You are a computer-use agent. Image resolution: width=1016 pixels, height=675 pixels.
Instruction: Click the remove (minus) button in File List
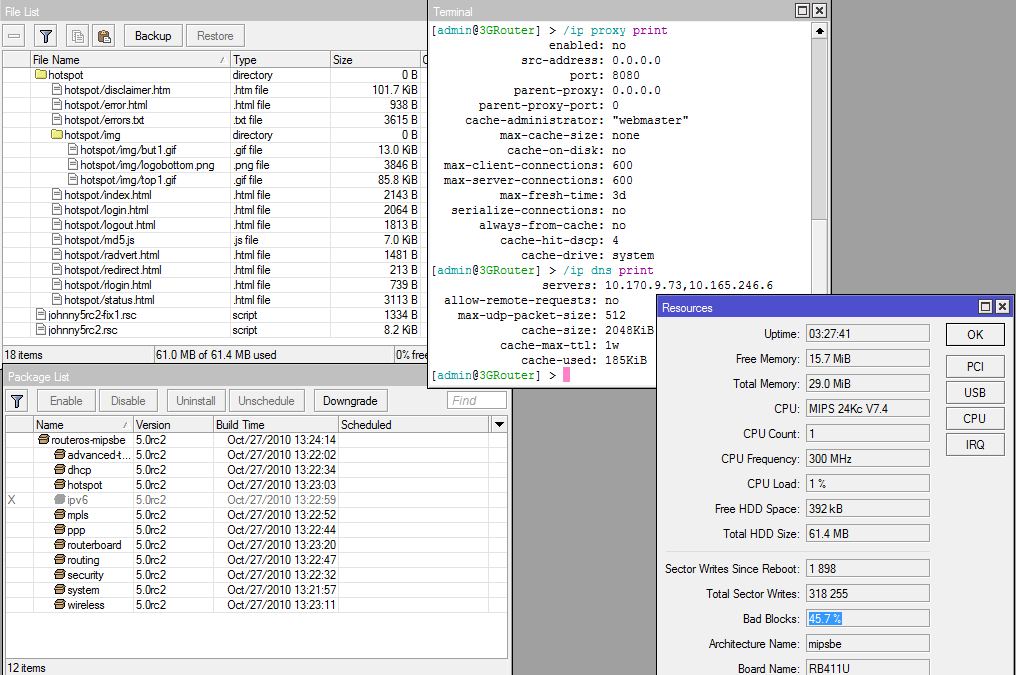(14, 36)
